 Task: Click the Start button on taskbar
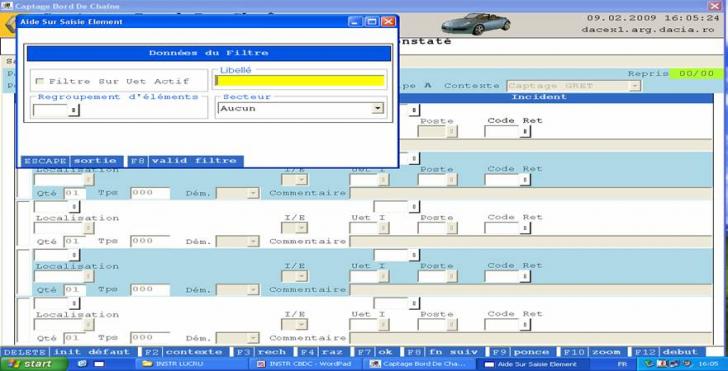(34, 364)
